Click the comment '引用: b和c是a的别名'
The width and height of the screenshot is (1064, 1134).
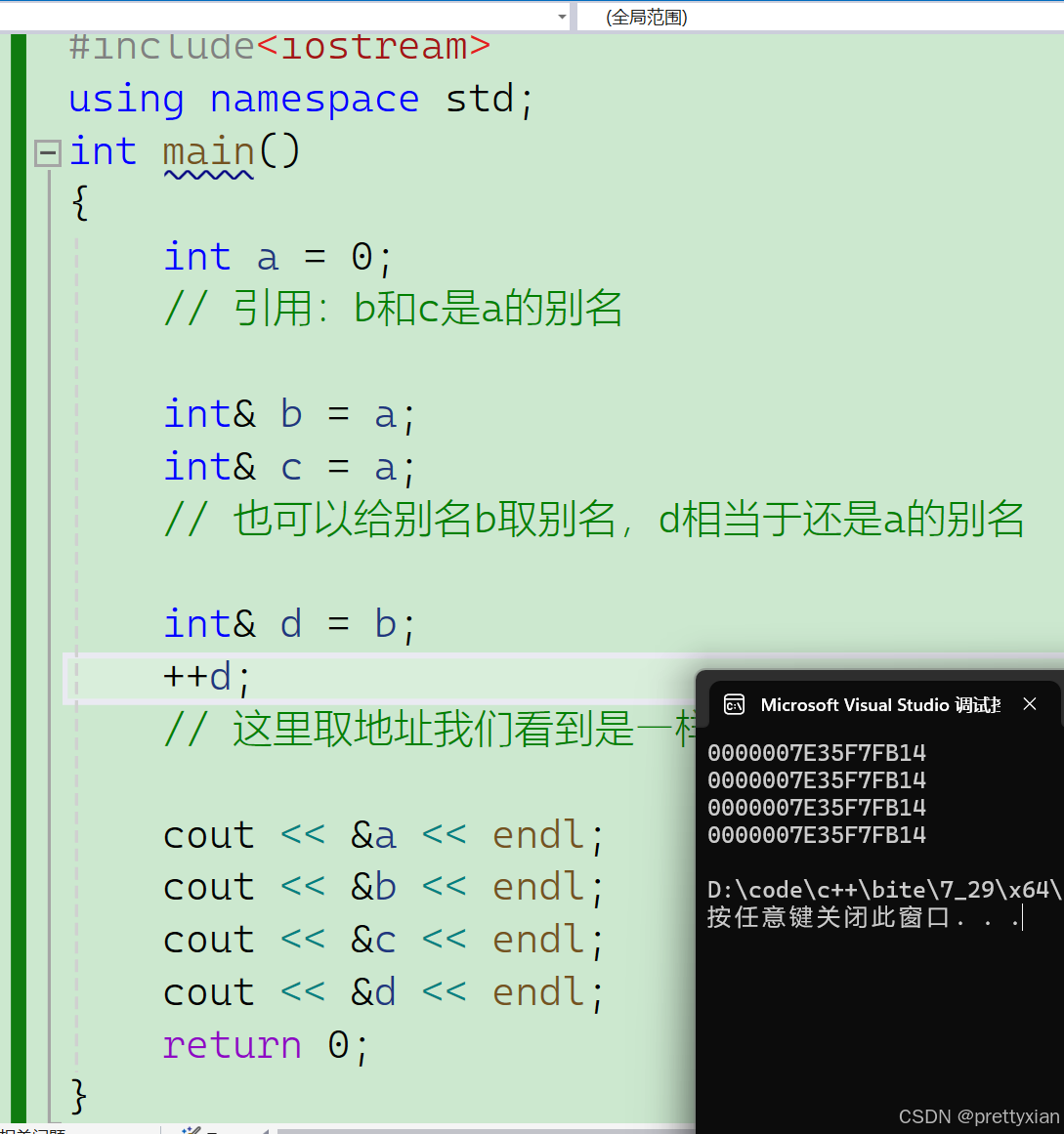(x=393, y=309)
